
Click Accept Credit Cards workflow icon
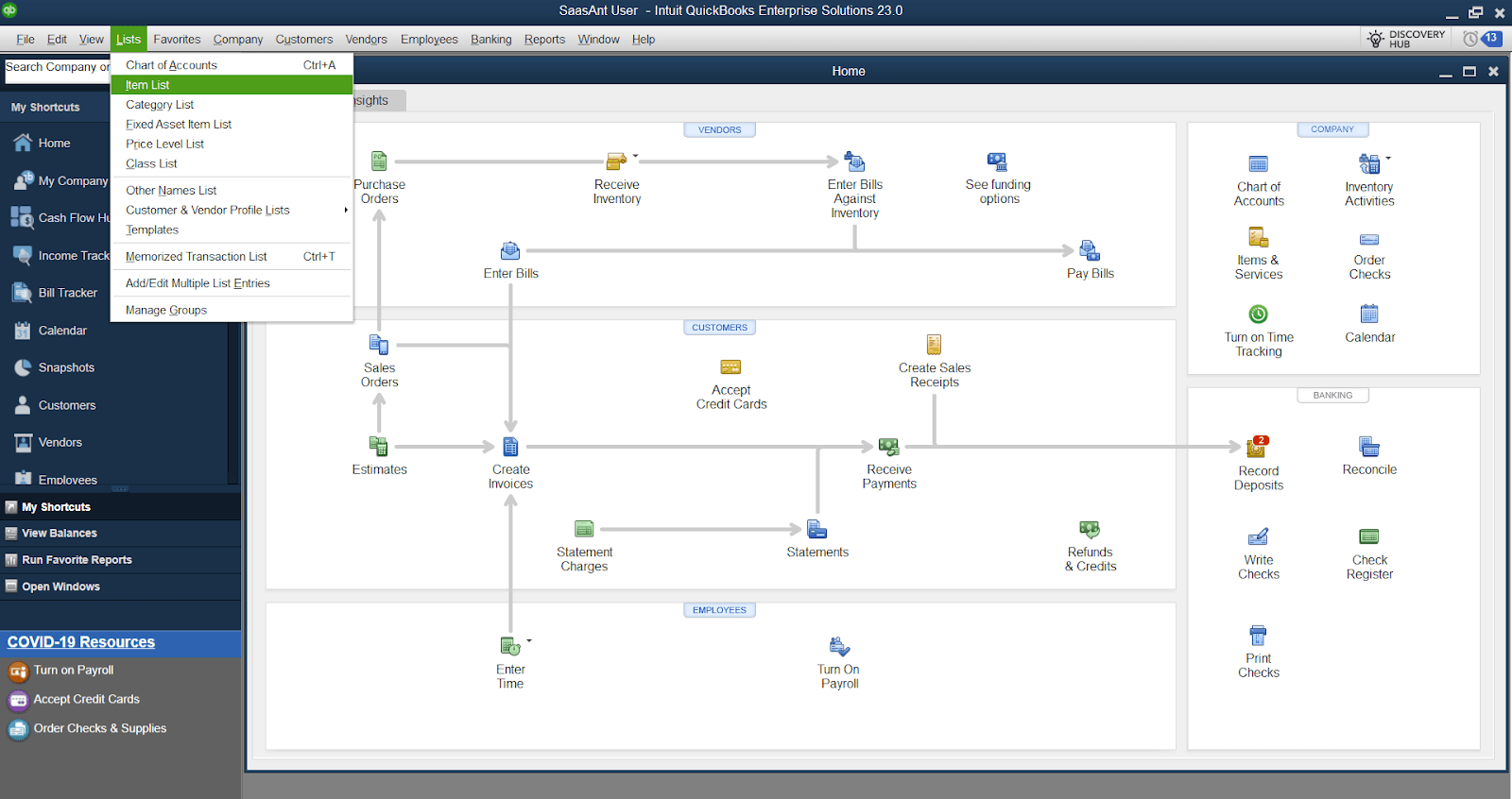730,366
